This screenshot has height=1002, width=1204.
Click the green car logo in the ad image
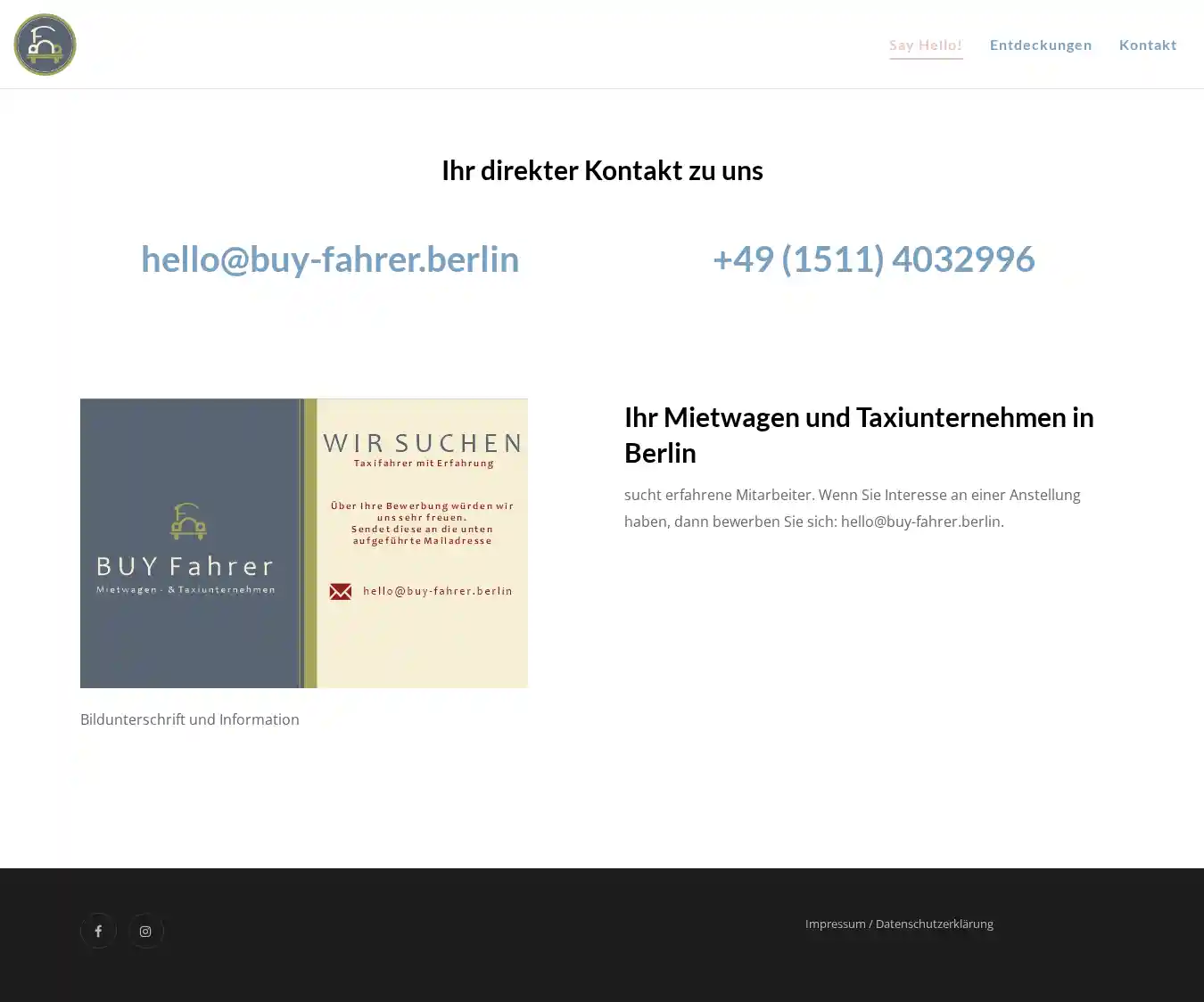(x=188, y=522)
